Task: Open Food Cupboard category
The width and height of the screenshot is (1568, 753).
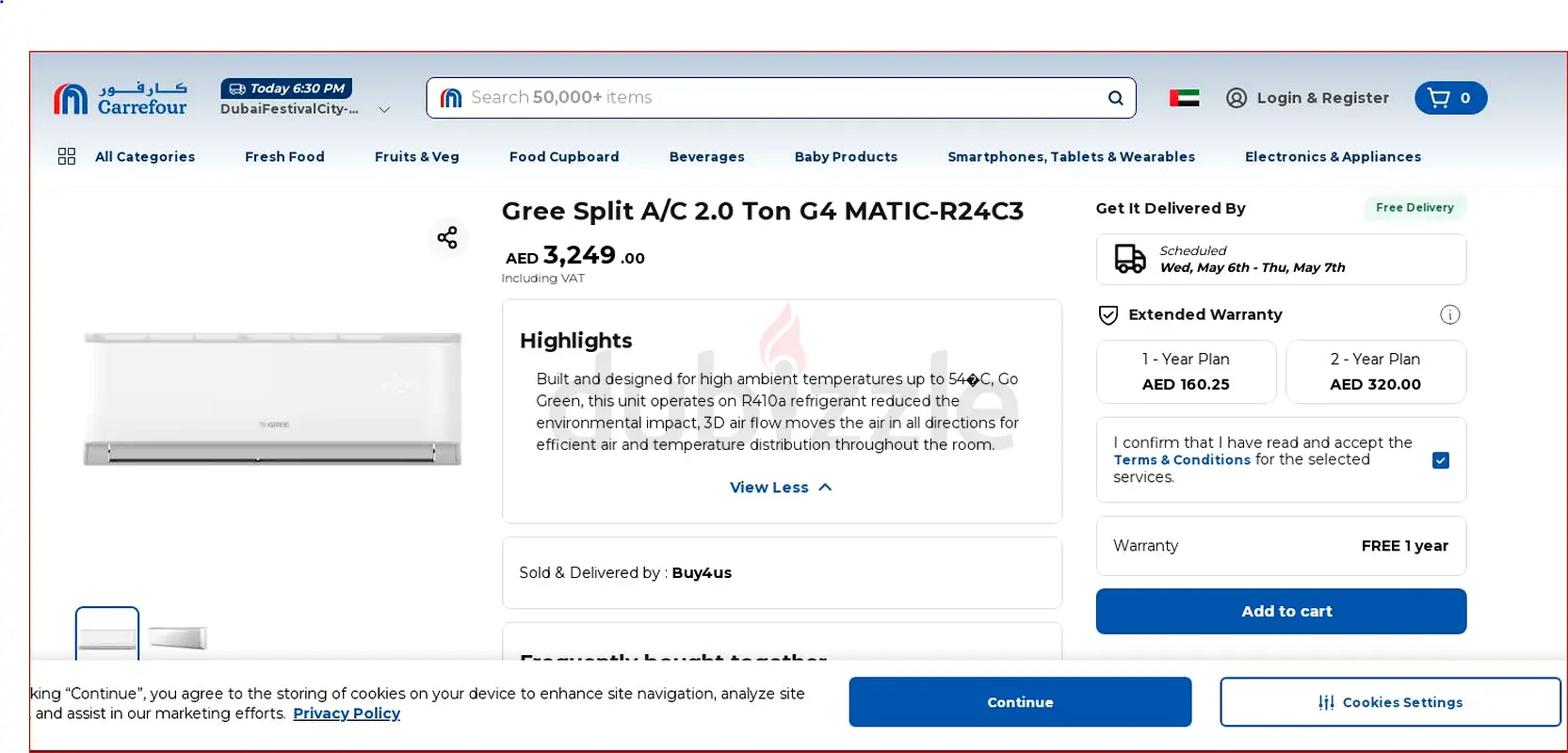Action: tap(564, 157)
